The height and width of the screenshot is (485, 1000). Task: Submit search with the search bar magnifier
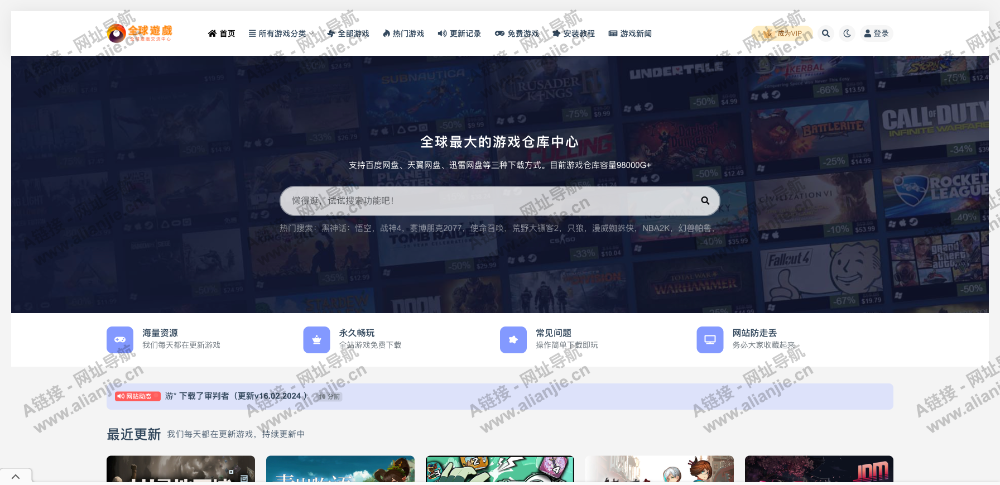point(705,200)
